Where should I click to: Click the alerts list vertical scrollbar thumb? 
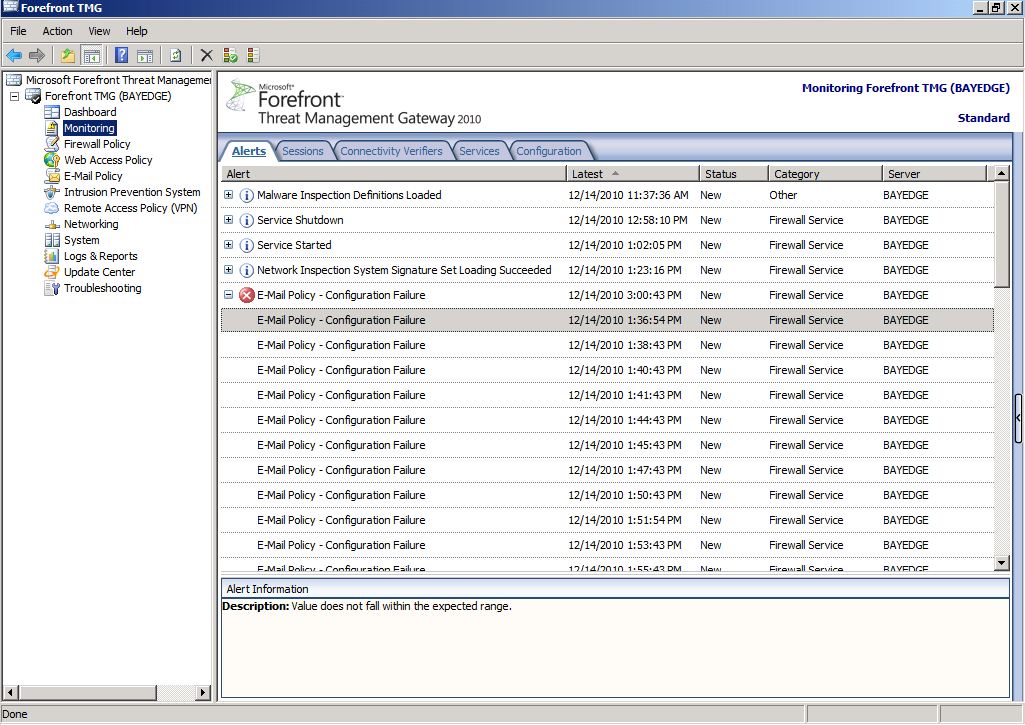tap(1001, 234)
